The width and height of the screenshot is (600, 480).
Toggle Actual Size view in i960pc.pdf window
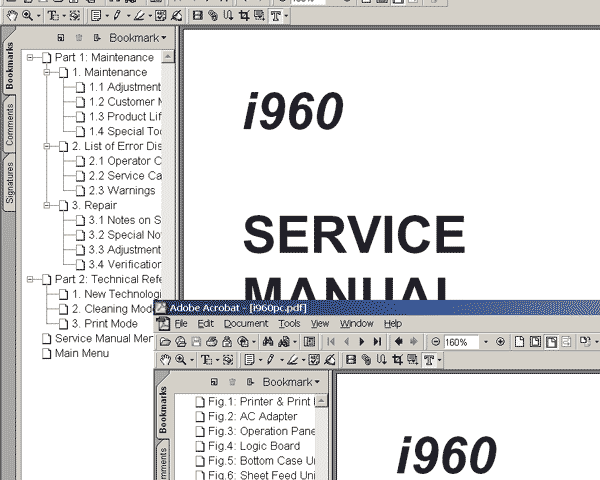(x=519, y=341)
